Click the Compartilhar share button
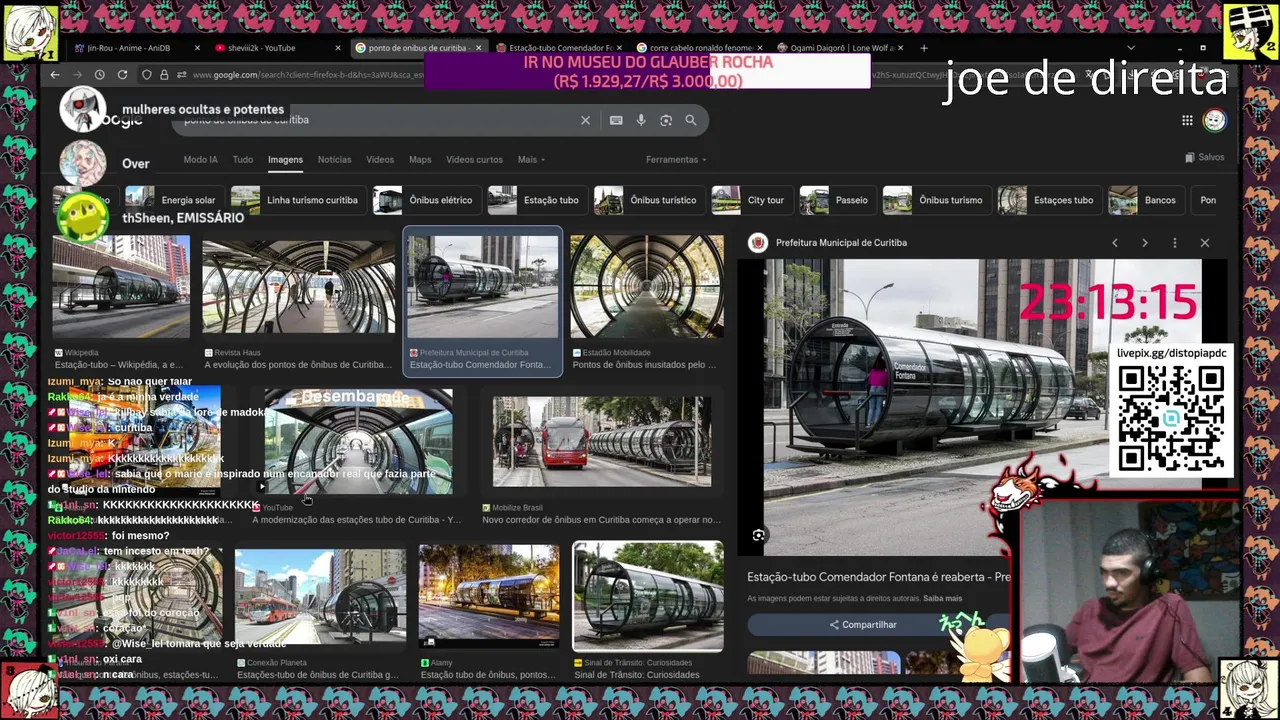Screen dimensions: 1280x720 point(863,625)
